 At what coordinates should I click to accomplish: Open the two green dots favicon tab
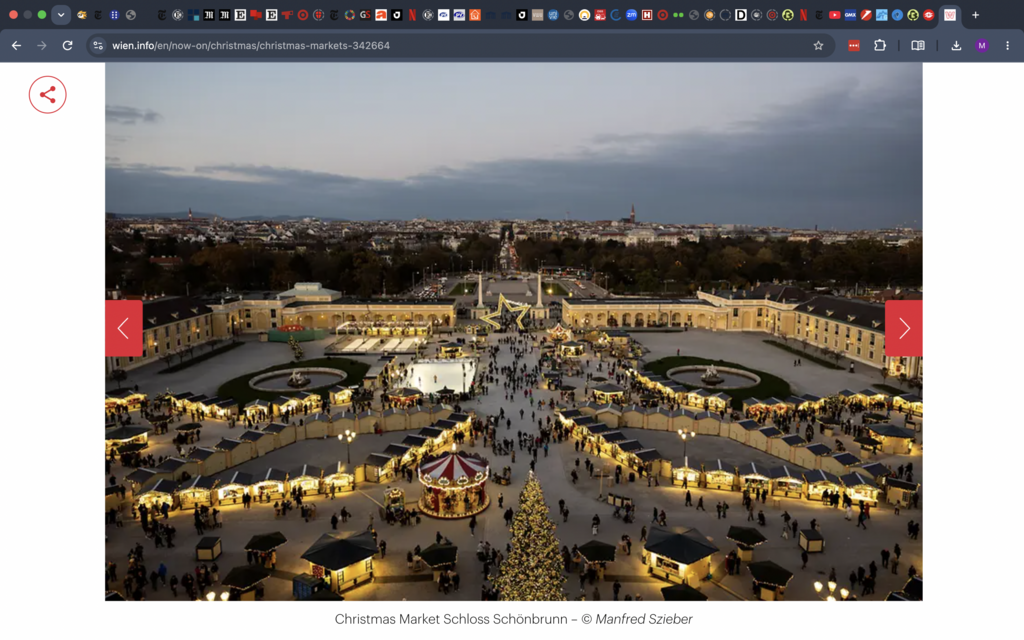[679, 14]
